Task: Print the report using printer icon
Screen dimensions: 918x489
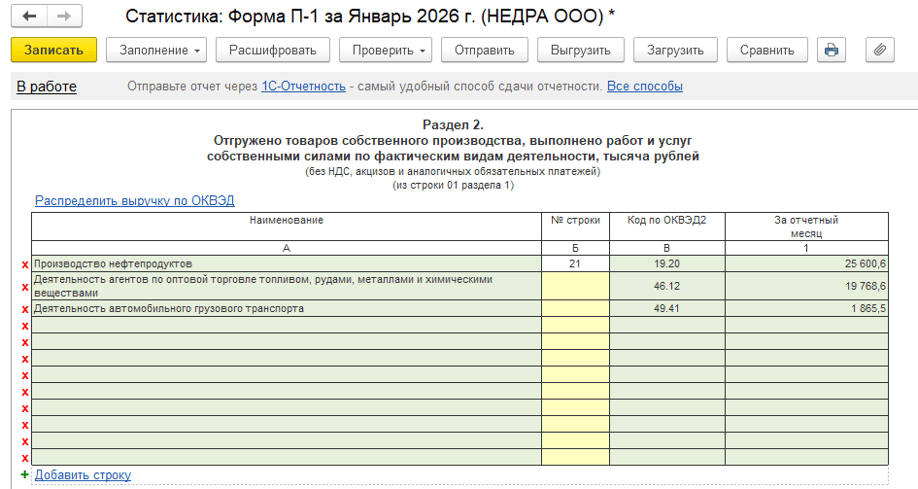Action: pos(831,50)
